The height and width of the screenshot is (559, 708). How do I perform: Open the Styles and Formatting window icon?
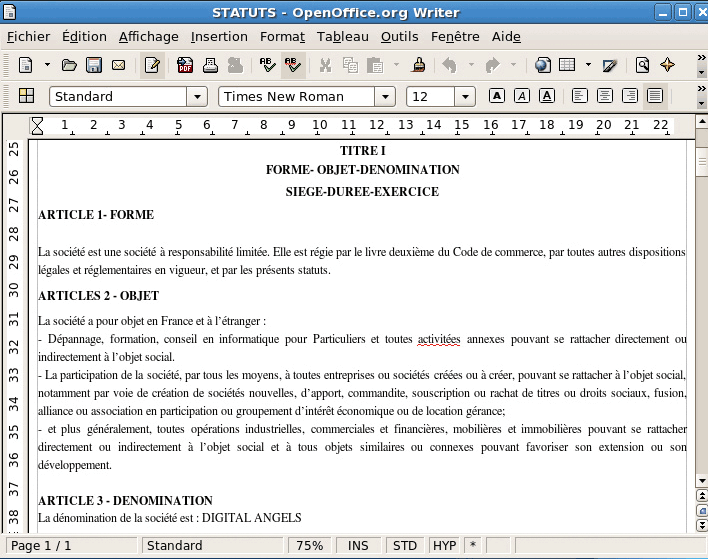[27, 96]
